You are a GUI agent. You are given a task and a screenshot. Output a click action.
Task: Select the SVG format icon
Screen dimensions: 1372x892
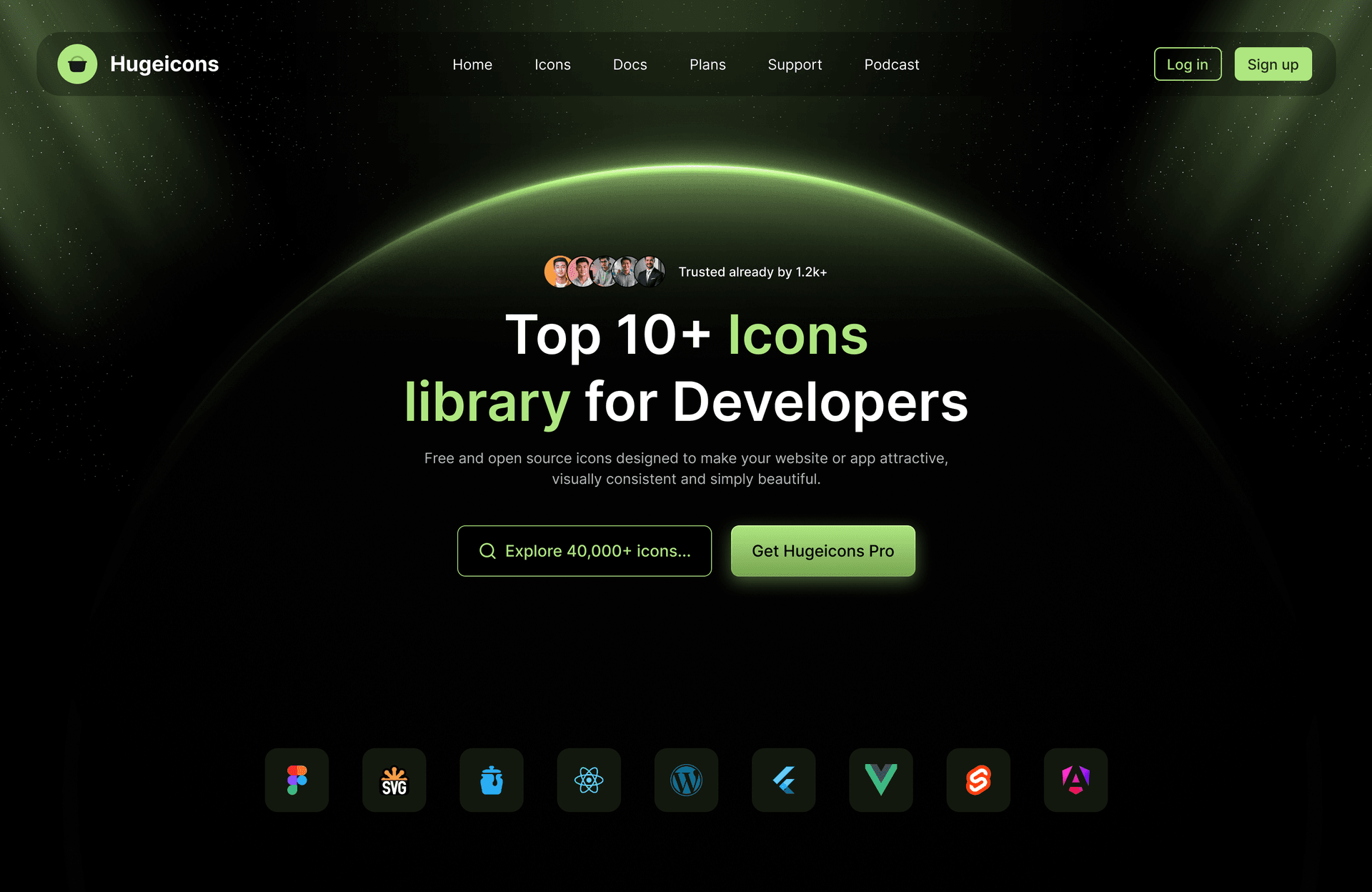(394, 780)
